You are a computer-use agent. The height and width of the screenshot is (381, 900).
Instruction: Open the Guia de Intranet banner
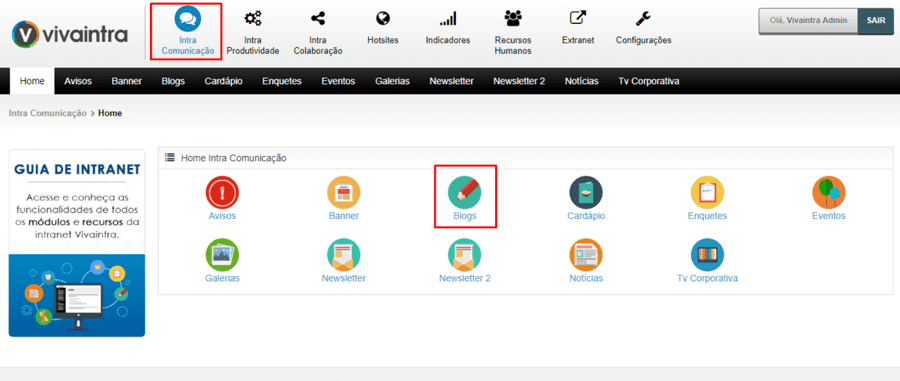pos(77,243)
